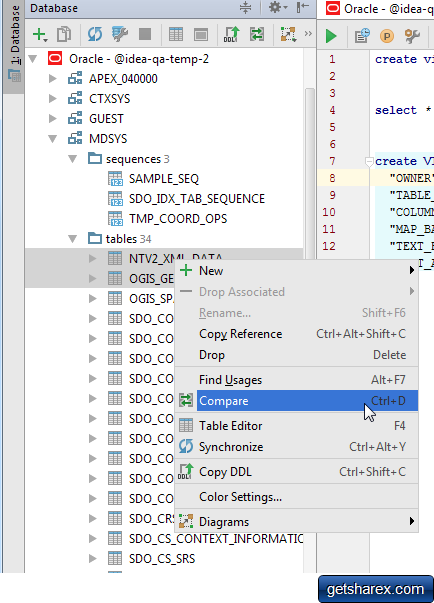Viewport: 434px width, 603px height.
Task: Toggle fold marker on editor line 7
Action: tap(369, 162)
